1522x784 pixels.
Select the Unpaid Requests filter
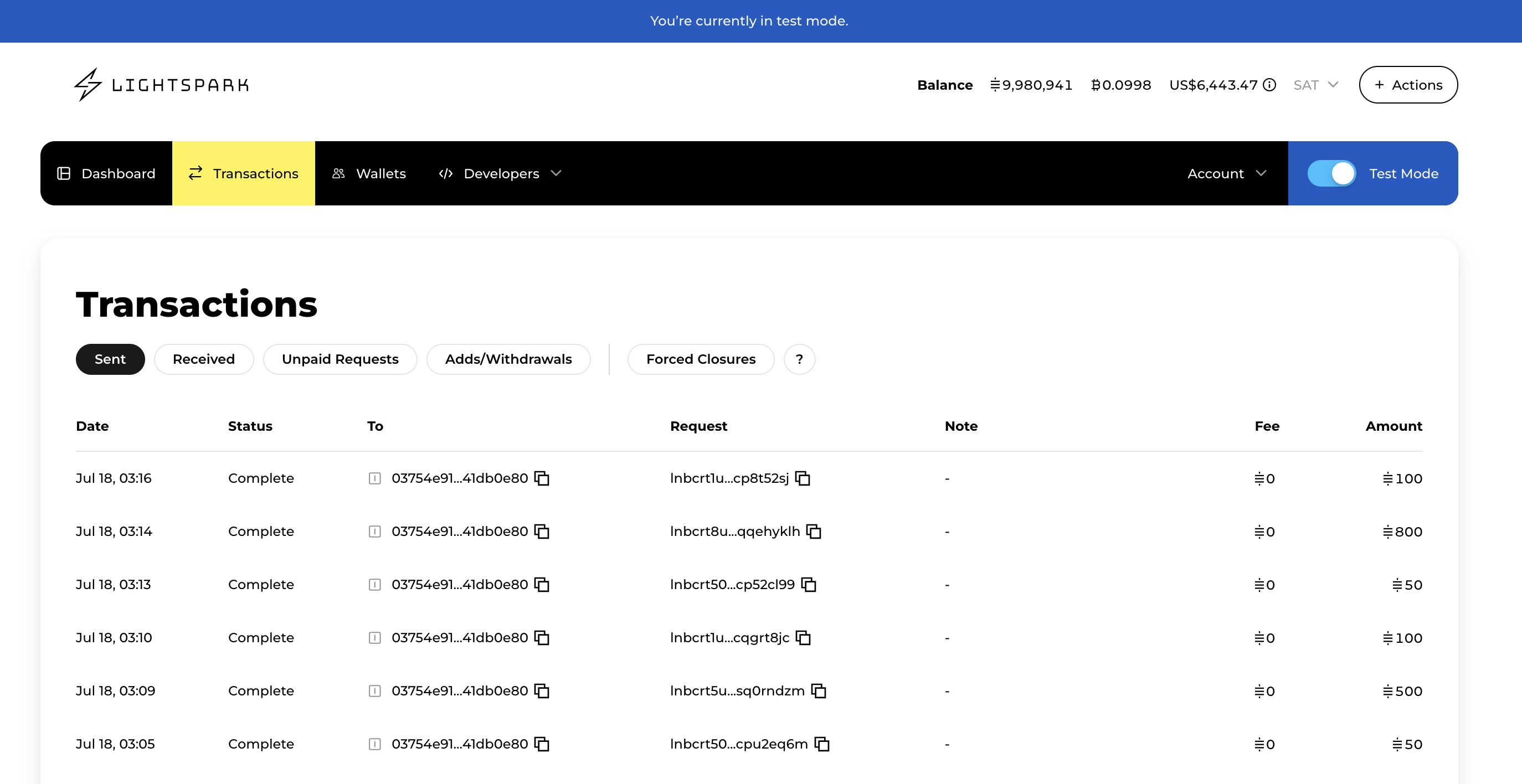click(x=340, y=359)
